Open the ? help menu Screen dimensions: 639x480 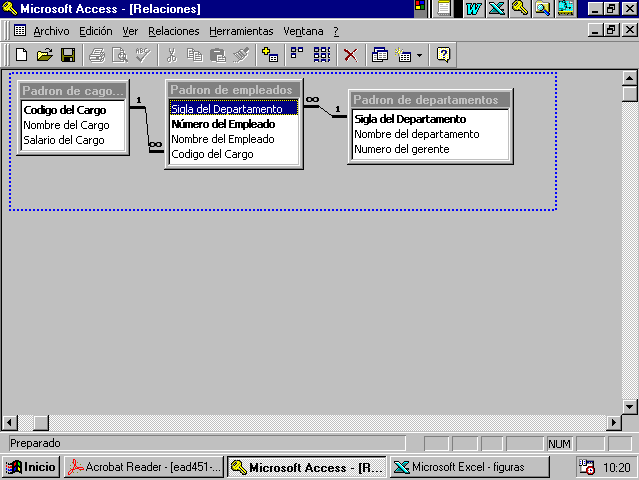coord(336,31)
